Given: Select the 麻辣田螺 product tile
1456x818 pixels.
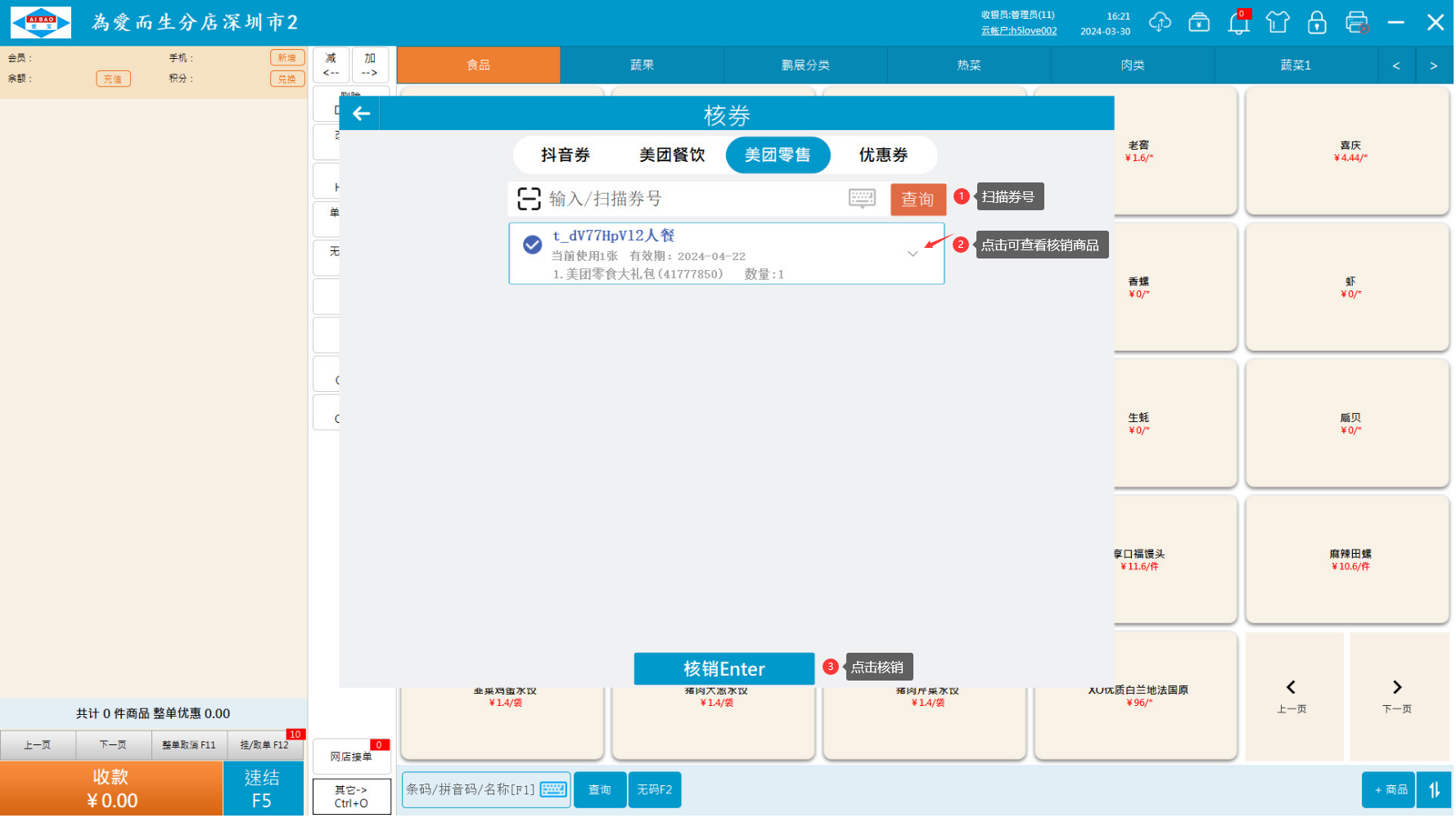Looking at the screenshot, I should (1347, 560).
